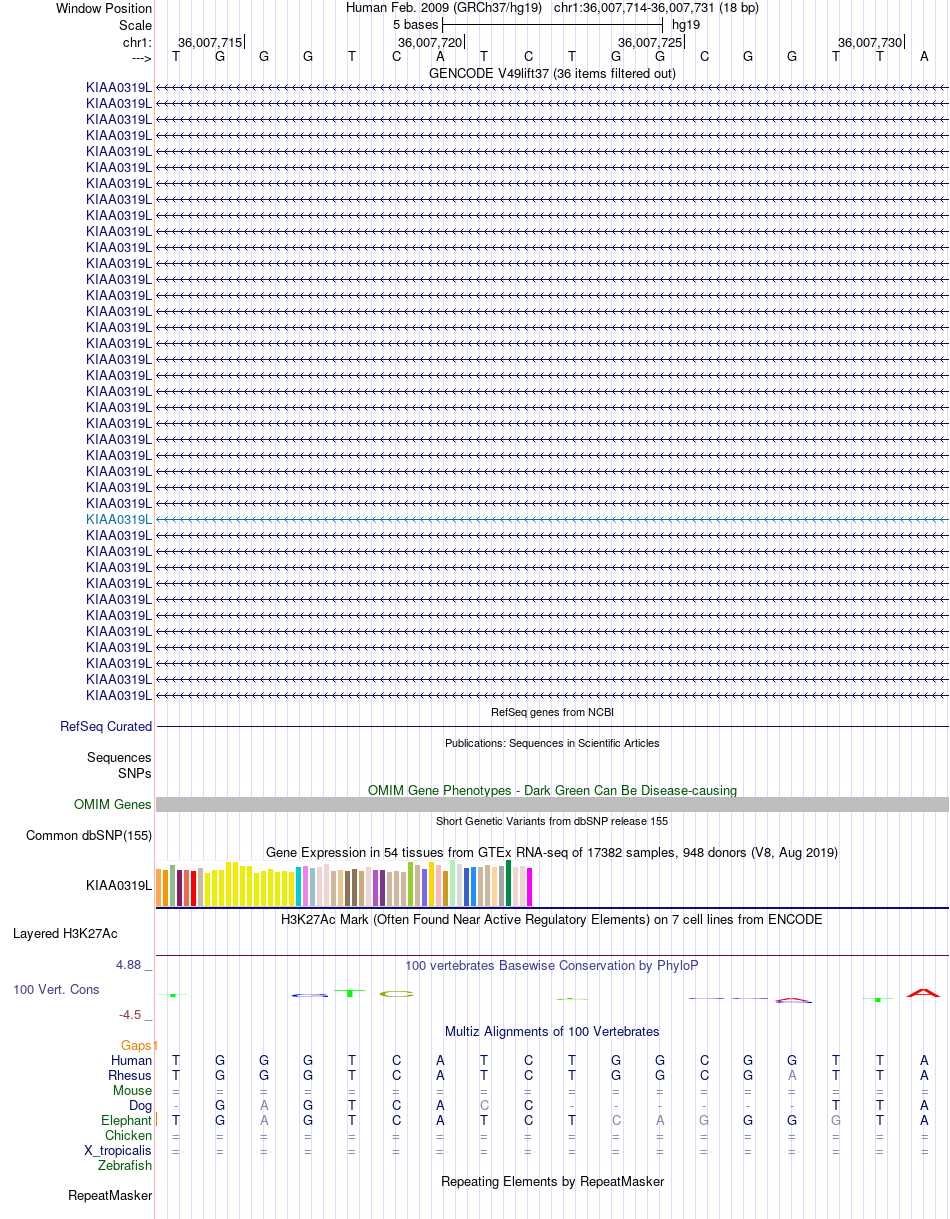Click the KIAA0319L label beside GTEx bars
The height and width of the screenshot is (1219, 950).
tap(119, 885)
